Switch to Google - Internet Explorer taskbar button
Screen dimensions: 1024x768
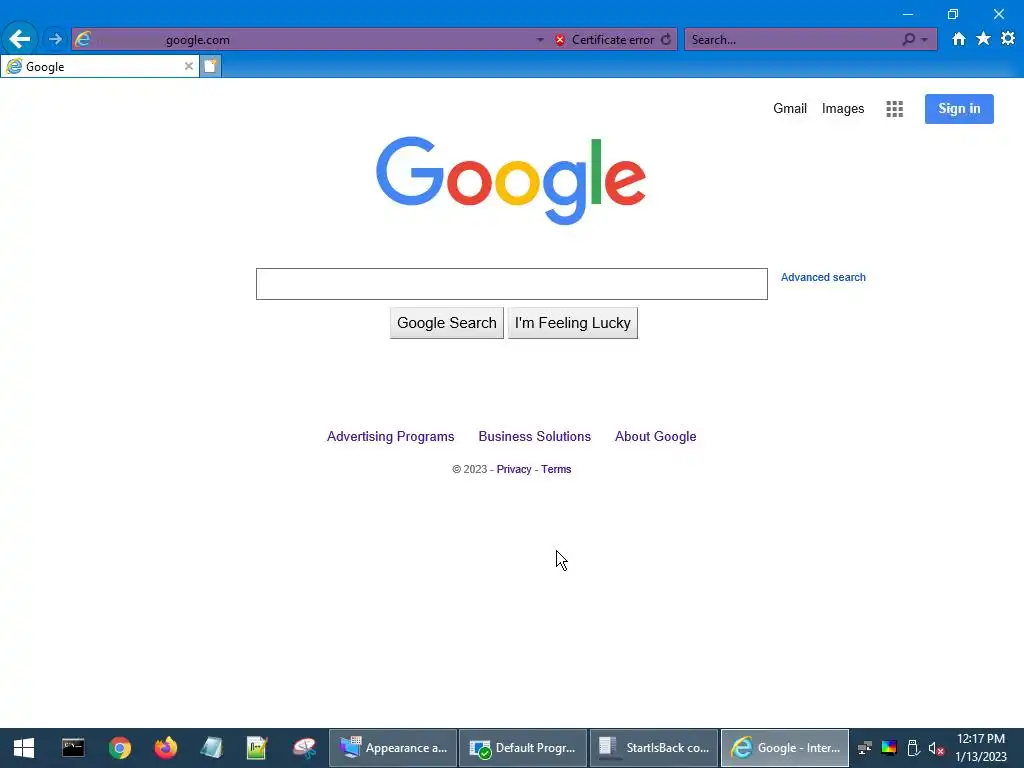point(784,748)
